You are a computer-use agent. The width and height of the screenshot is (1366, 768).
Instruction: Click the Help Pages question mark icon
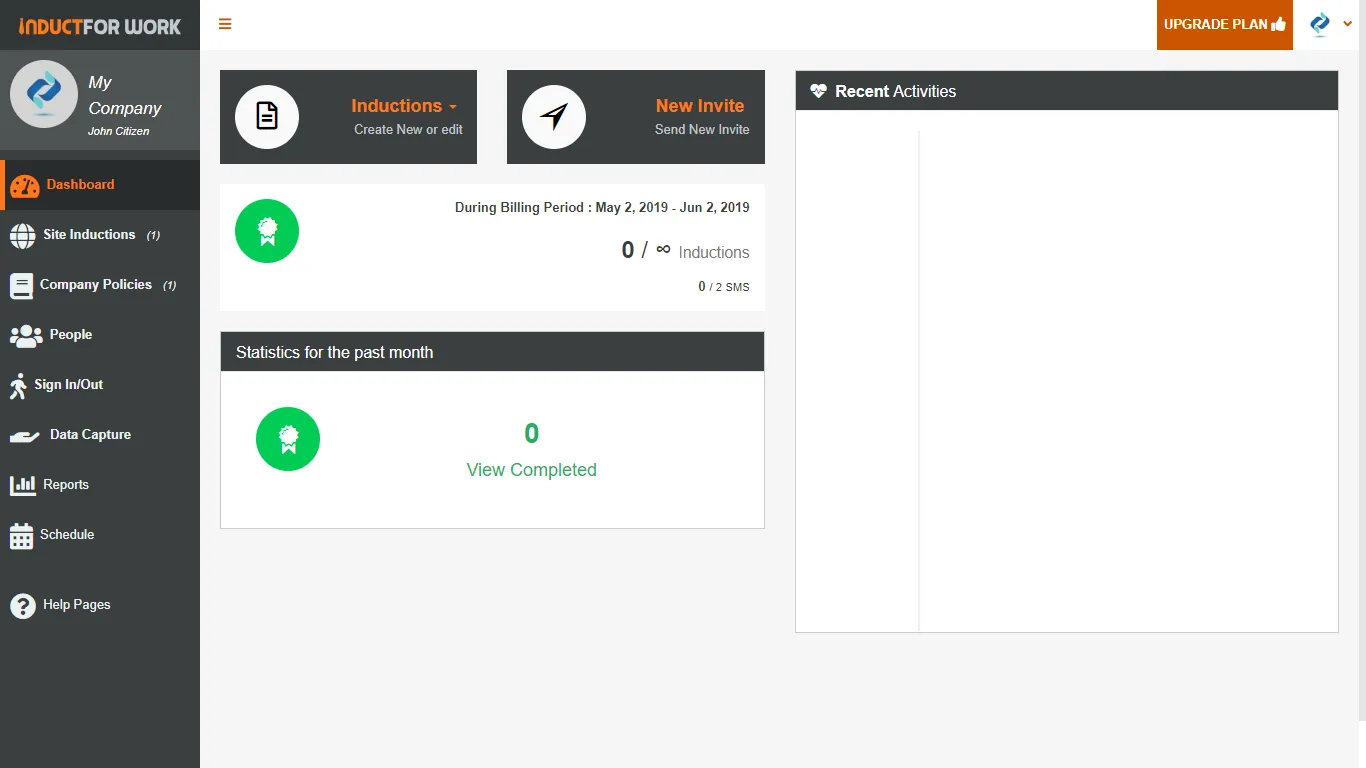click(x=22, y=606)
